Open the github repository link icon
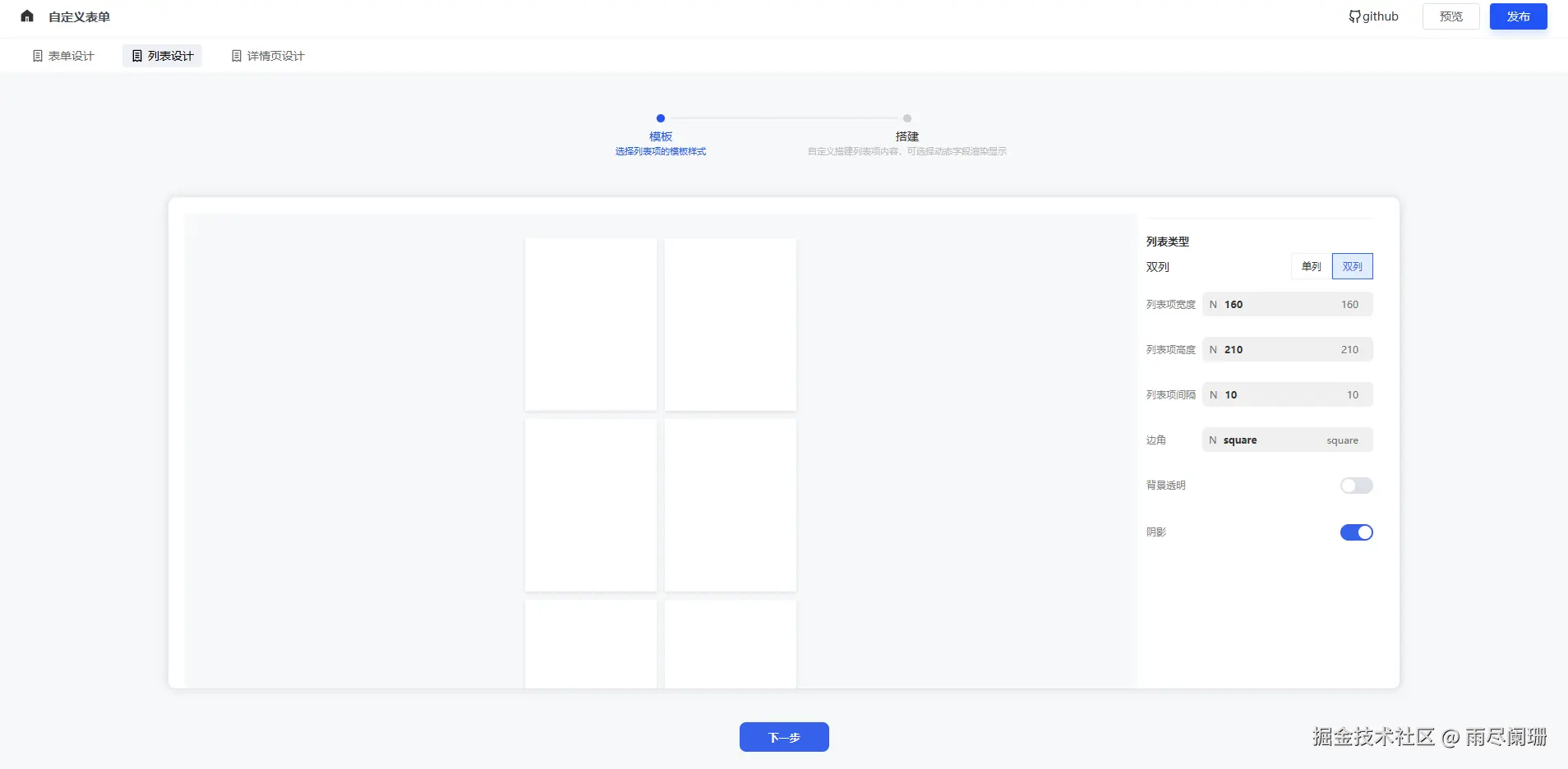This screenshot has width=1568, height=769. 1354,16
